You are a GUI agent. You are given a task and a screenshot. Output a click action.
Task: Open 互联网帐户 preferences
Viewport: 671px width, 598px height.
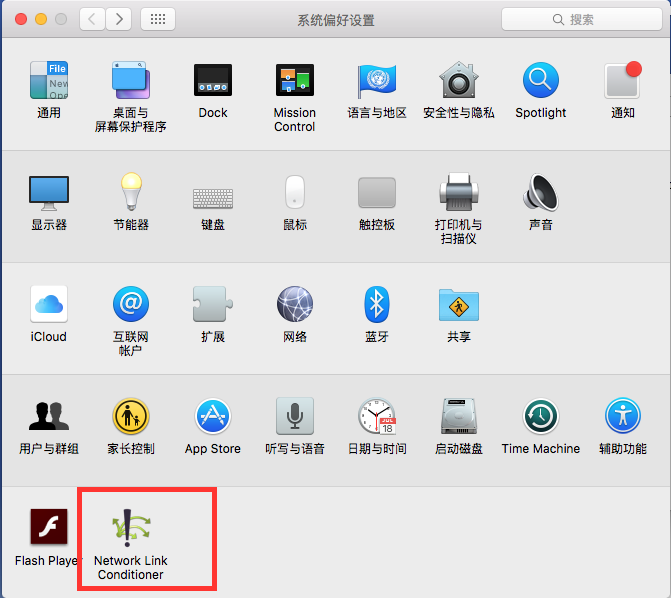coord(131,304)
